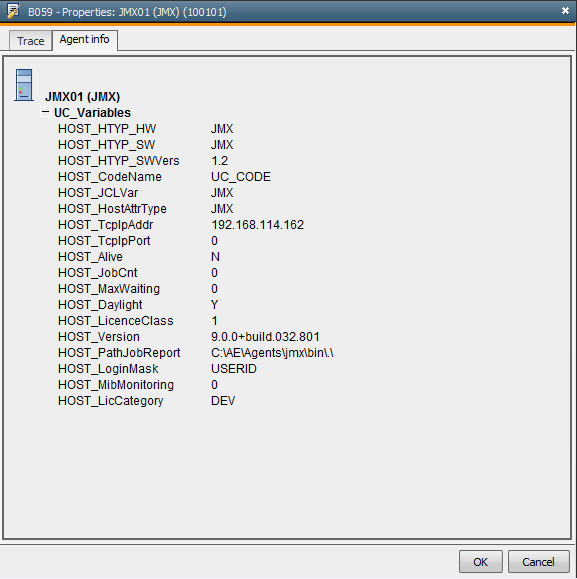This screenshot has width=577, height=579.
Task: Select the JMX01 (JMX) root node
Action: click(82, 97)
